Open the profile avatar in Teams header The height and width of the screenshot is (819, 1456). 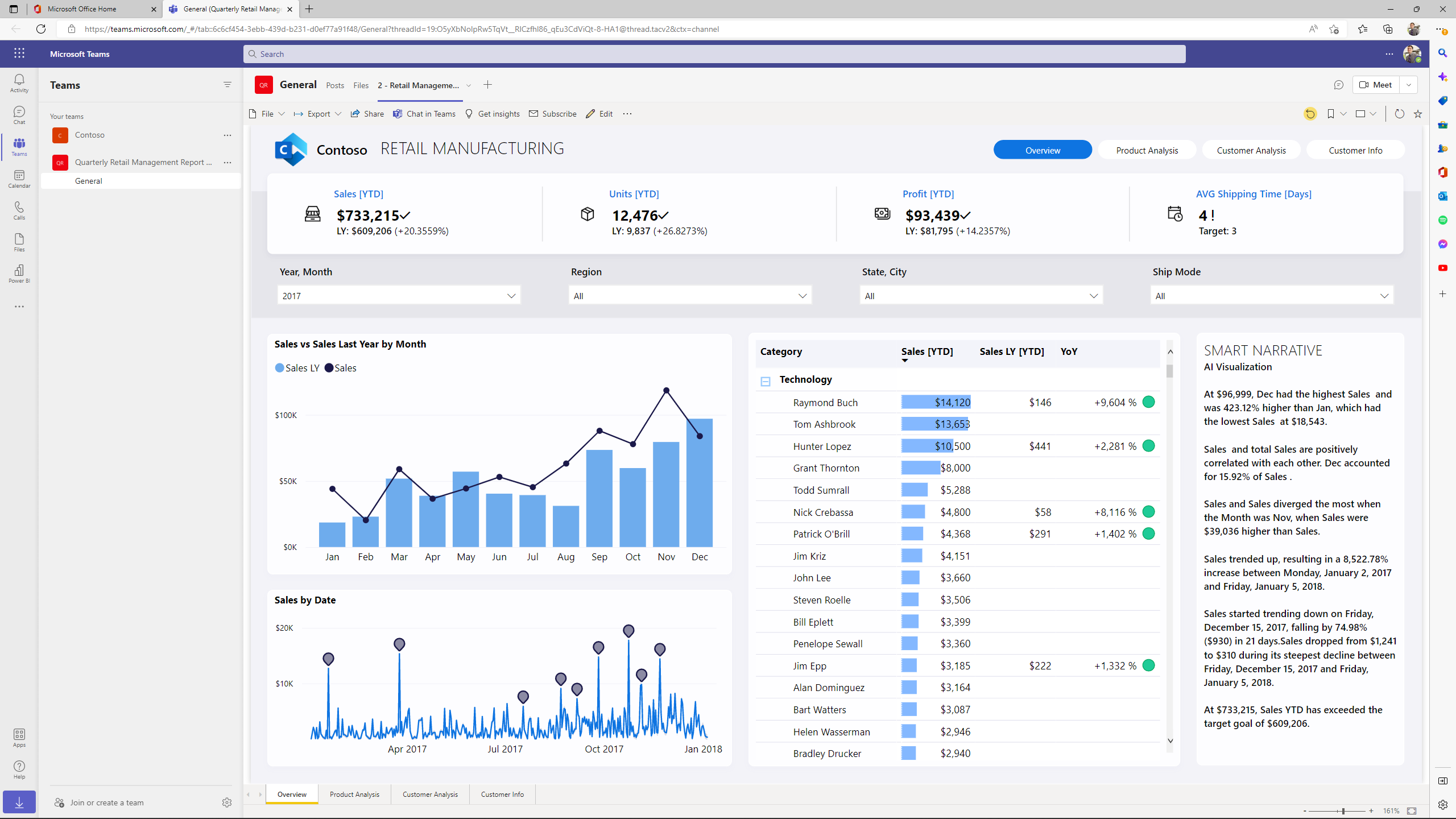[x=1412, y=54]
